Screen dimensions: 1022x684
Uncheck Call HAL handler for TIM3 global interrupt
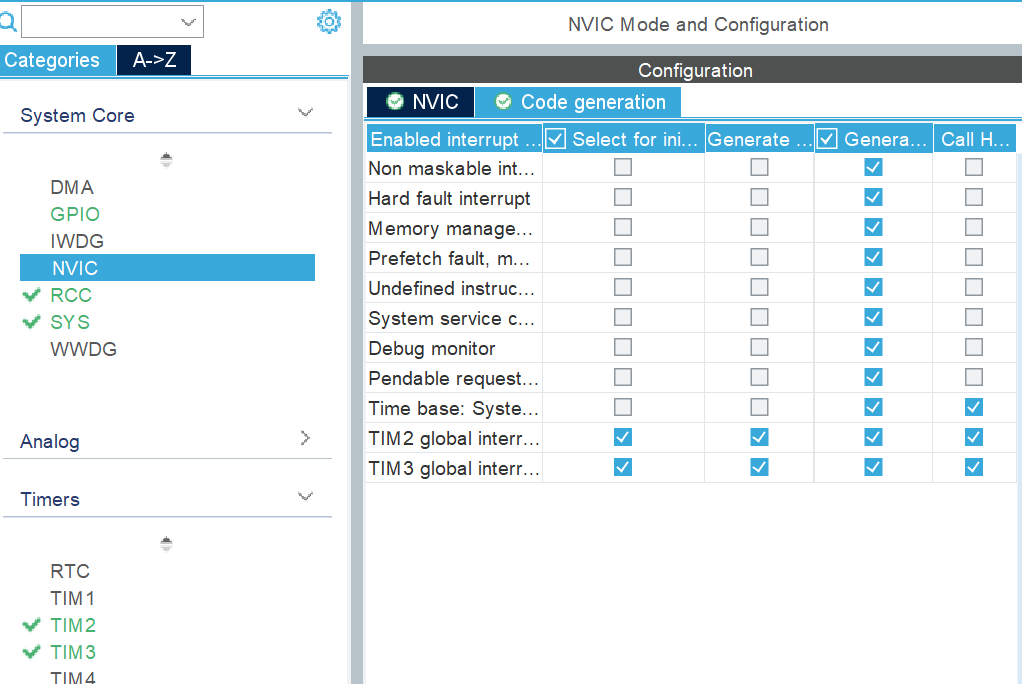[974, 468]
